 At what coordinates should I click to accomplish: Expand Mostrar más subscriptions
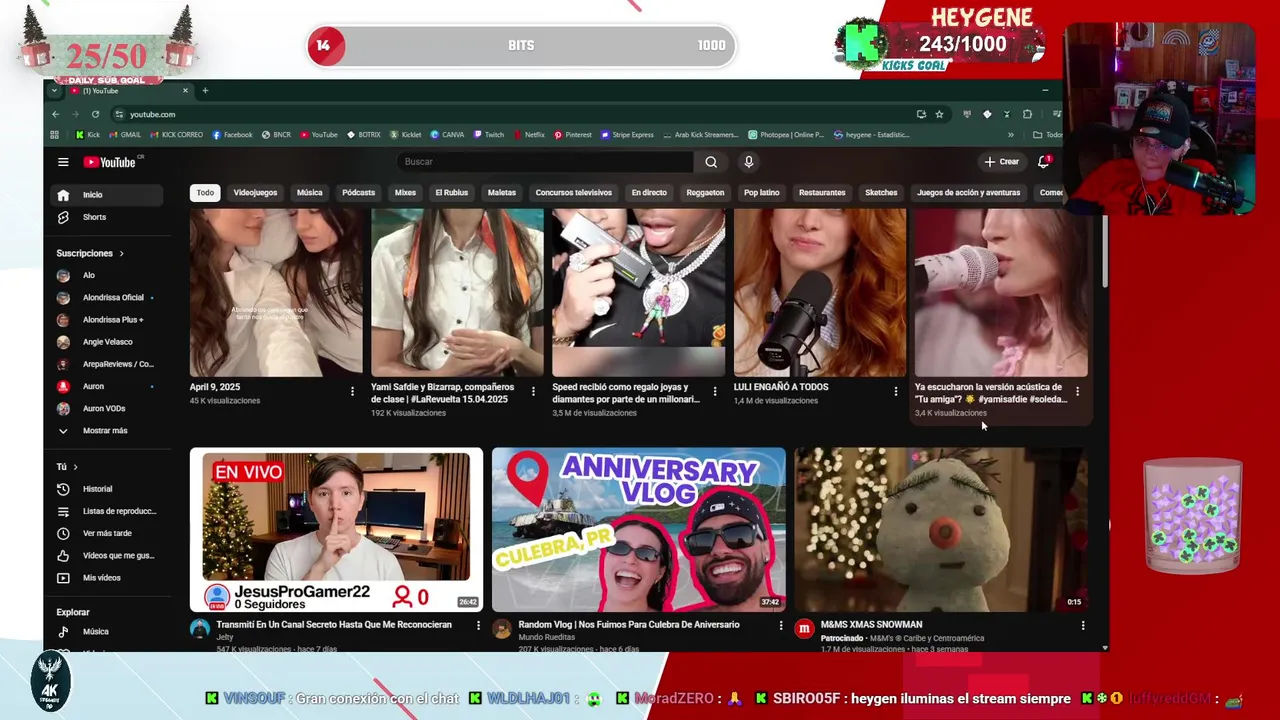point(106,431)
